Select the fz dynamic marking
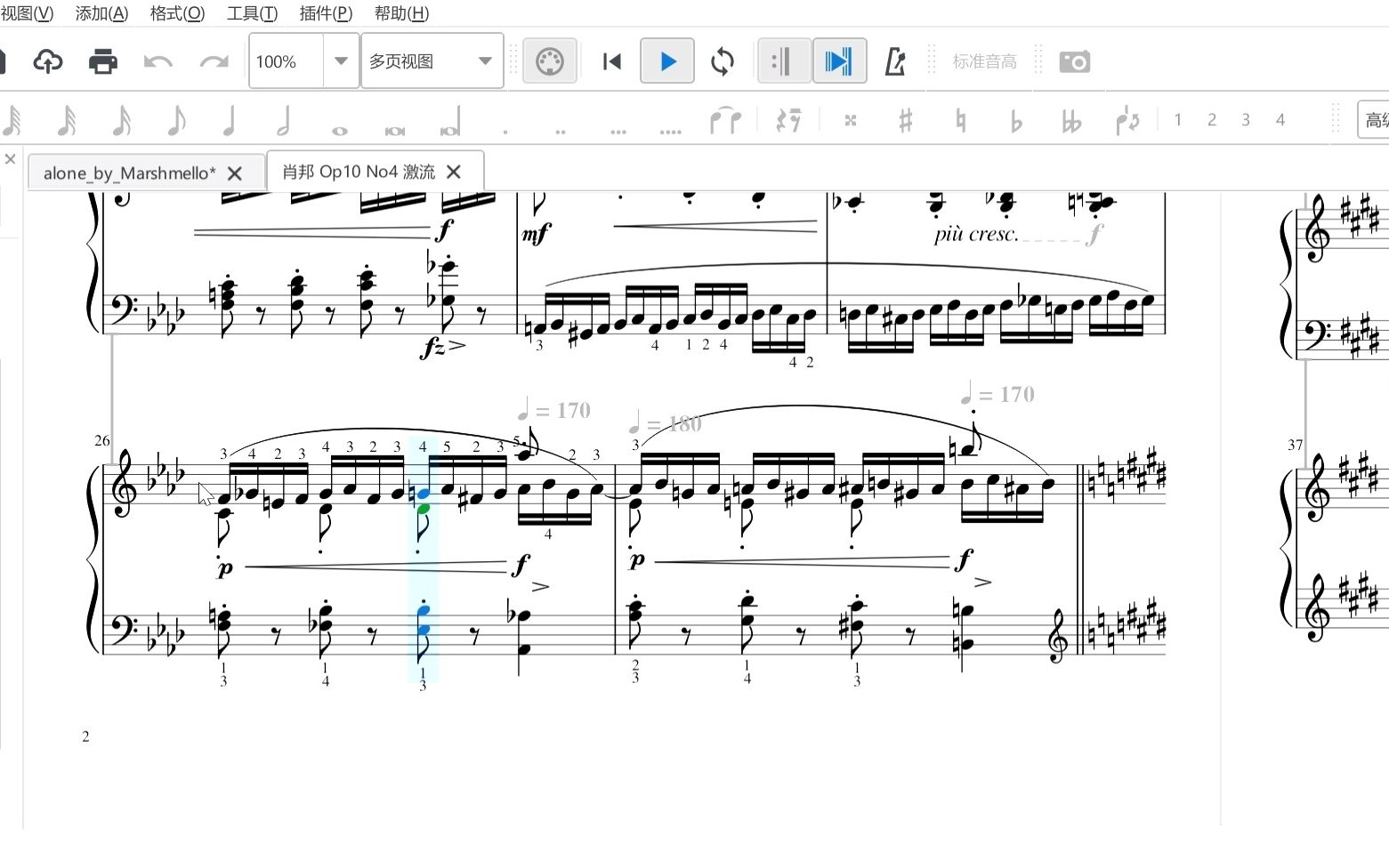 pyautogui.click(x=433, y=347)
